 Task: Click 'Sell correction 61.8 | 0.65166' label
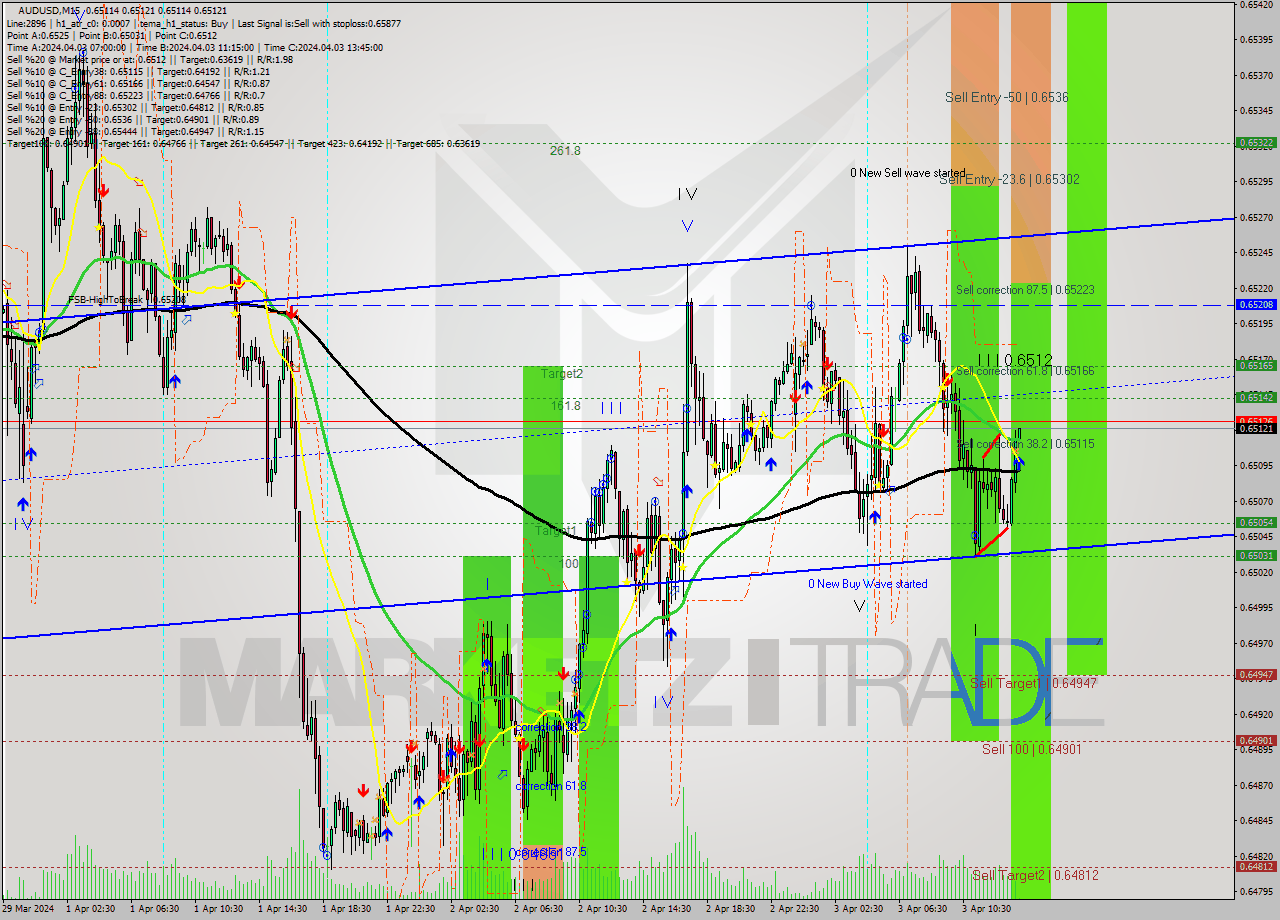[1025, 371]
